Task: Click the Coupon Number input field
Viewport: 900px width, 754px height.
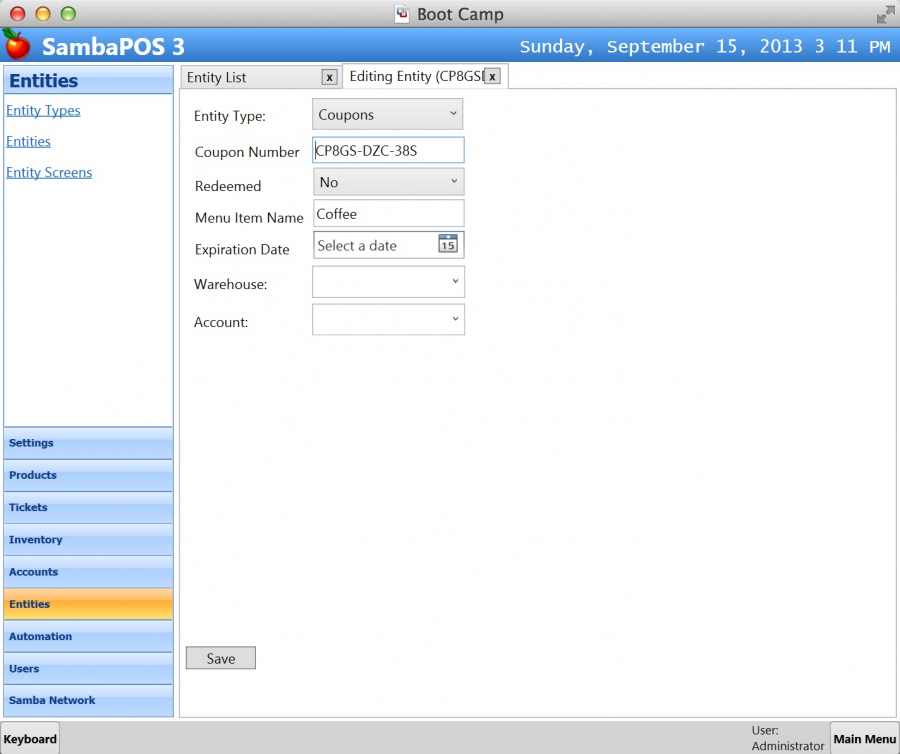Action: click(x=388, y=150)
